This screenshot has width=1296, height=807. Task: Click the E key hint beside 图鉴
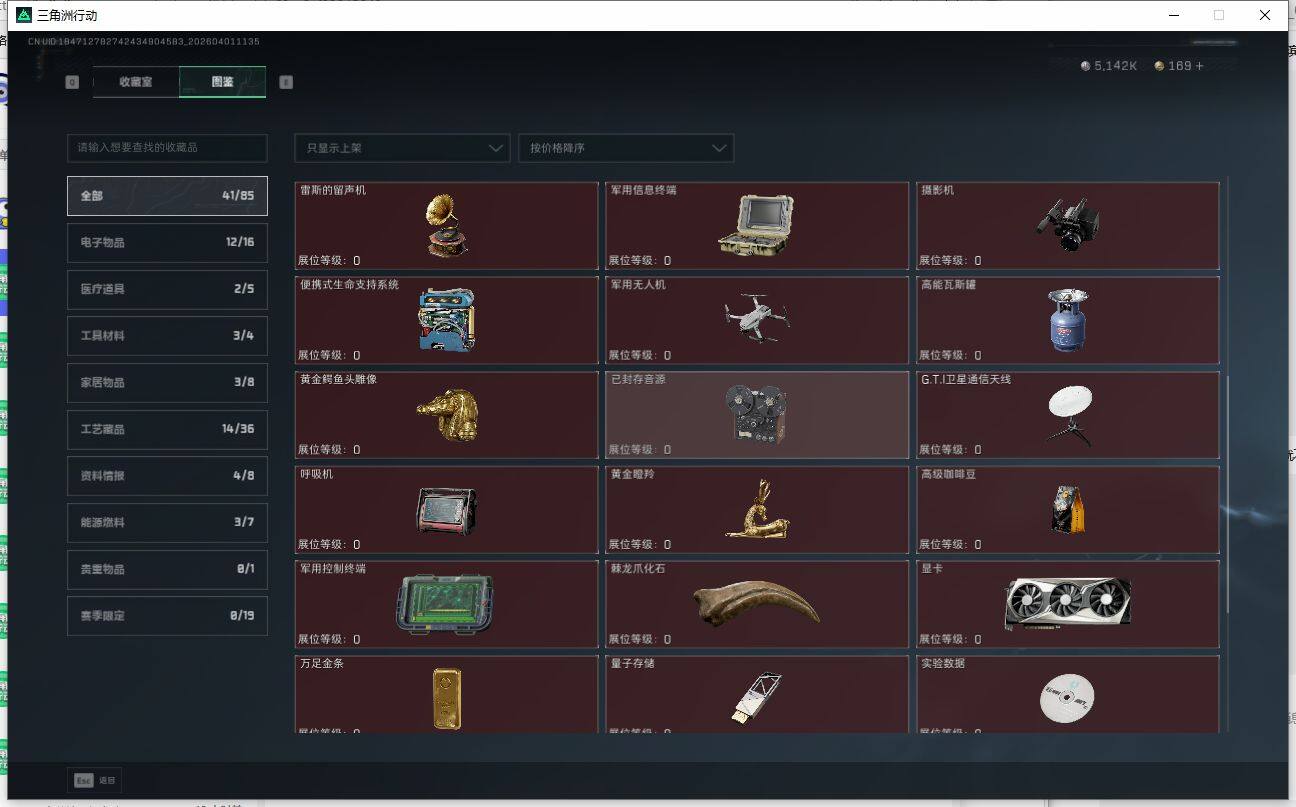pyautogui.click(x=286, y=82)
